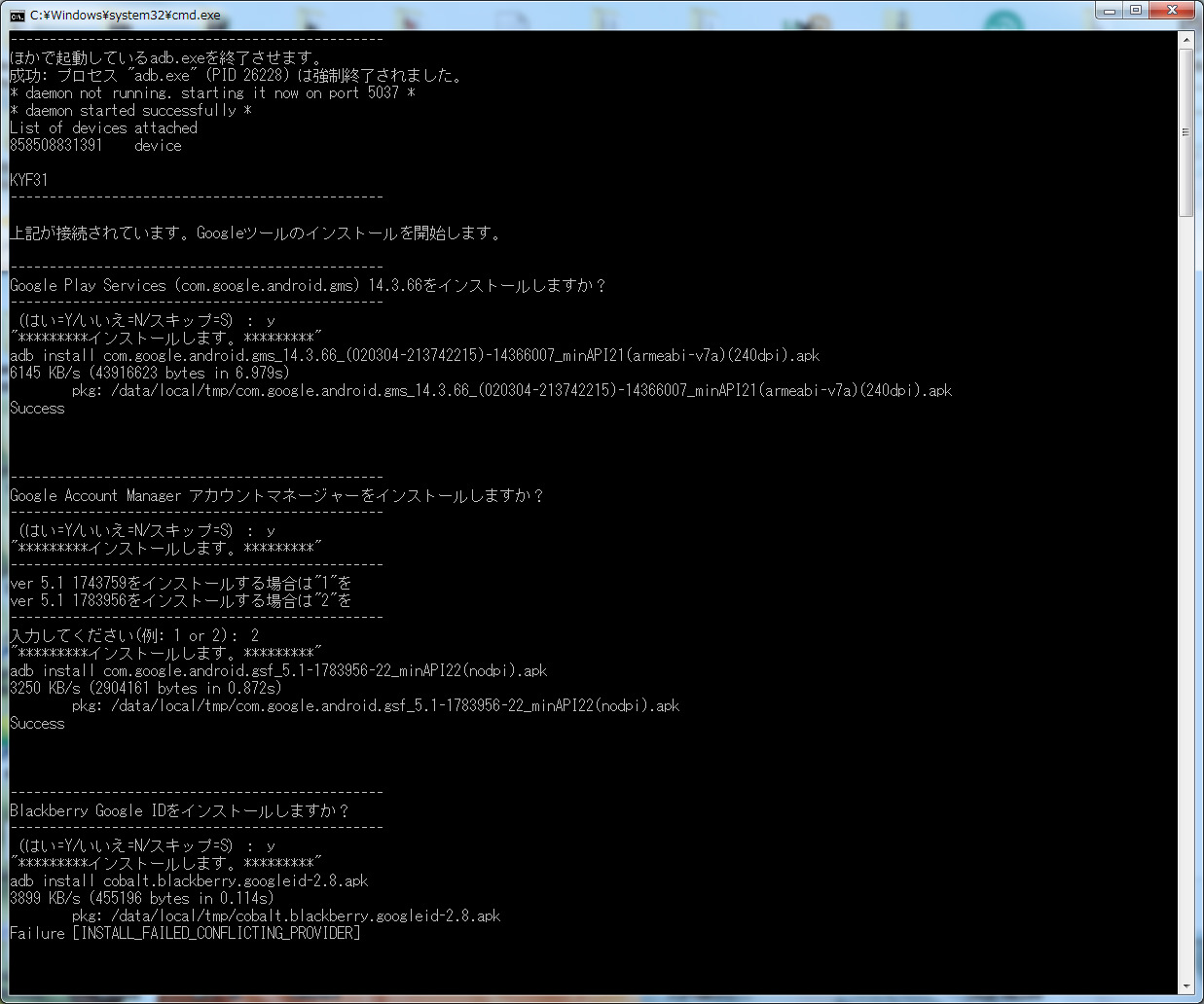Viewport: 1204px width, 1004px height.
Task: Click the vertical scrollbar thumb
Action: [x=1186, y=132]
